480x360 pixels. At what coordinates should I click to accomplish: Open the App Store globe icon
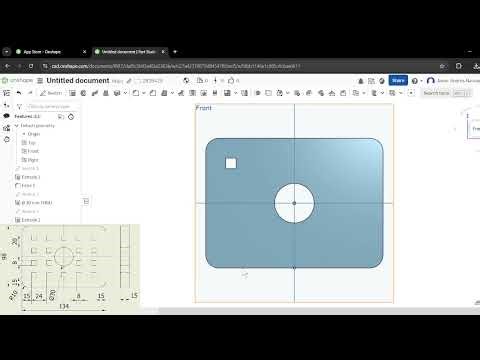(x=382, y=81)
